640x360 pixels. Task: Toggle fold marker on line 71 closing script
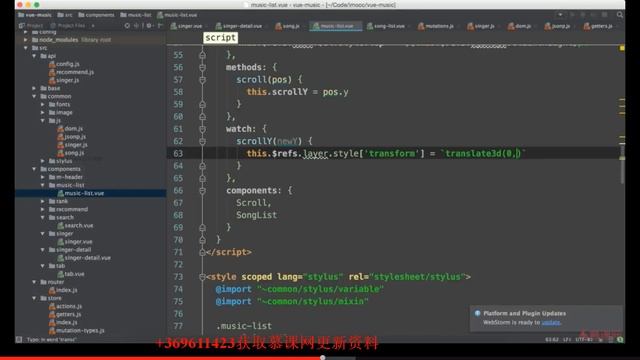pos(202,252)
